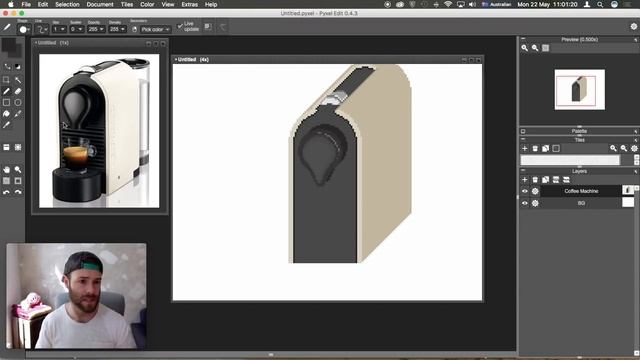Select the Ellipse shape tool
Viewport: 640px width, 360px height.
point(18,102)
